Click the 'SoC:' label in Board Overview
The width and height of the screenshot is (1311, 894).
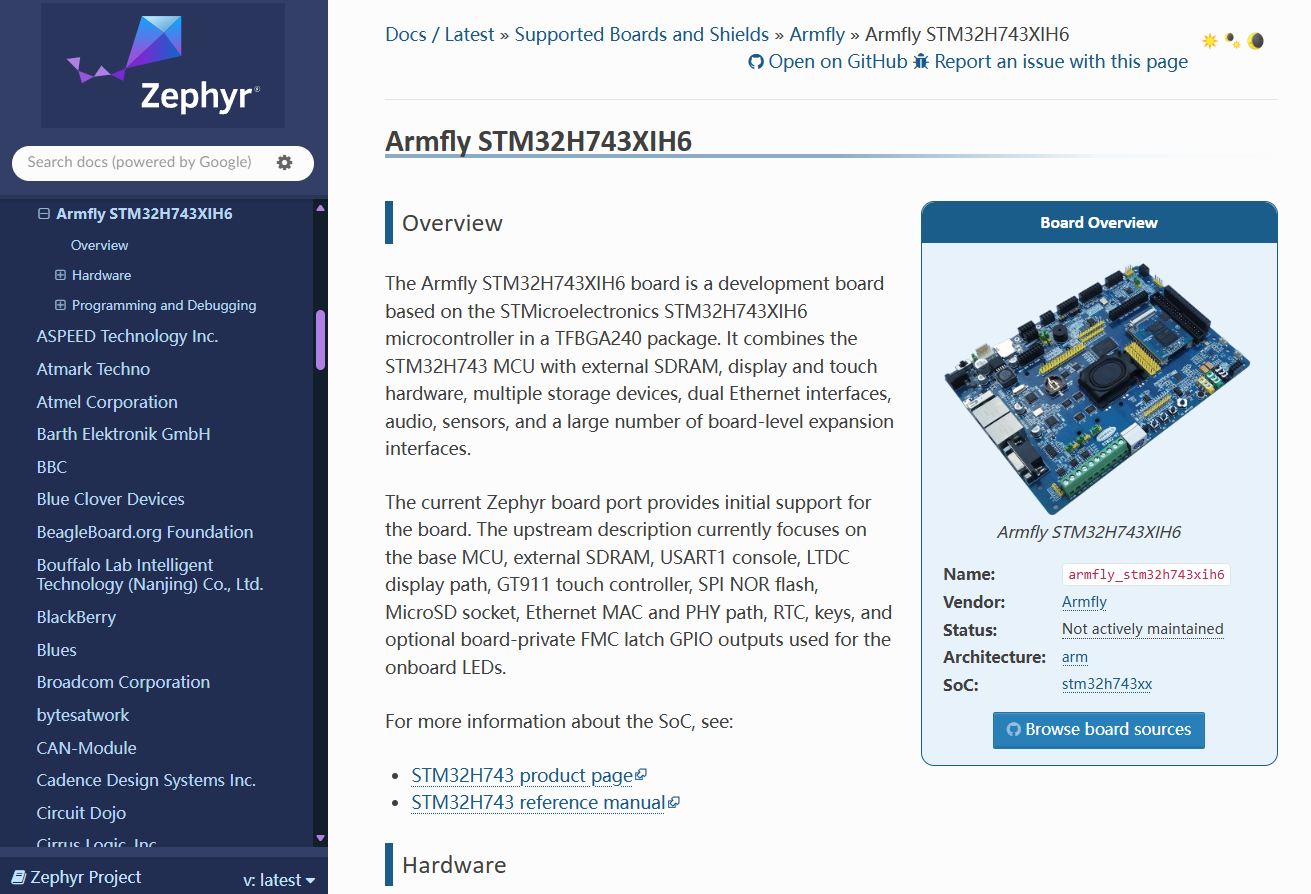961,685
